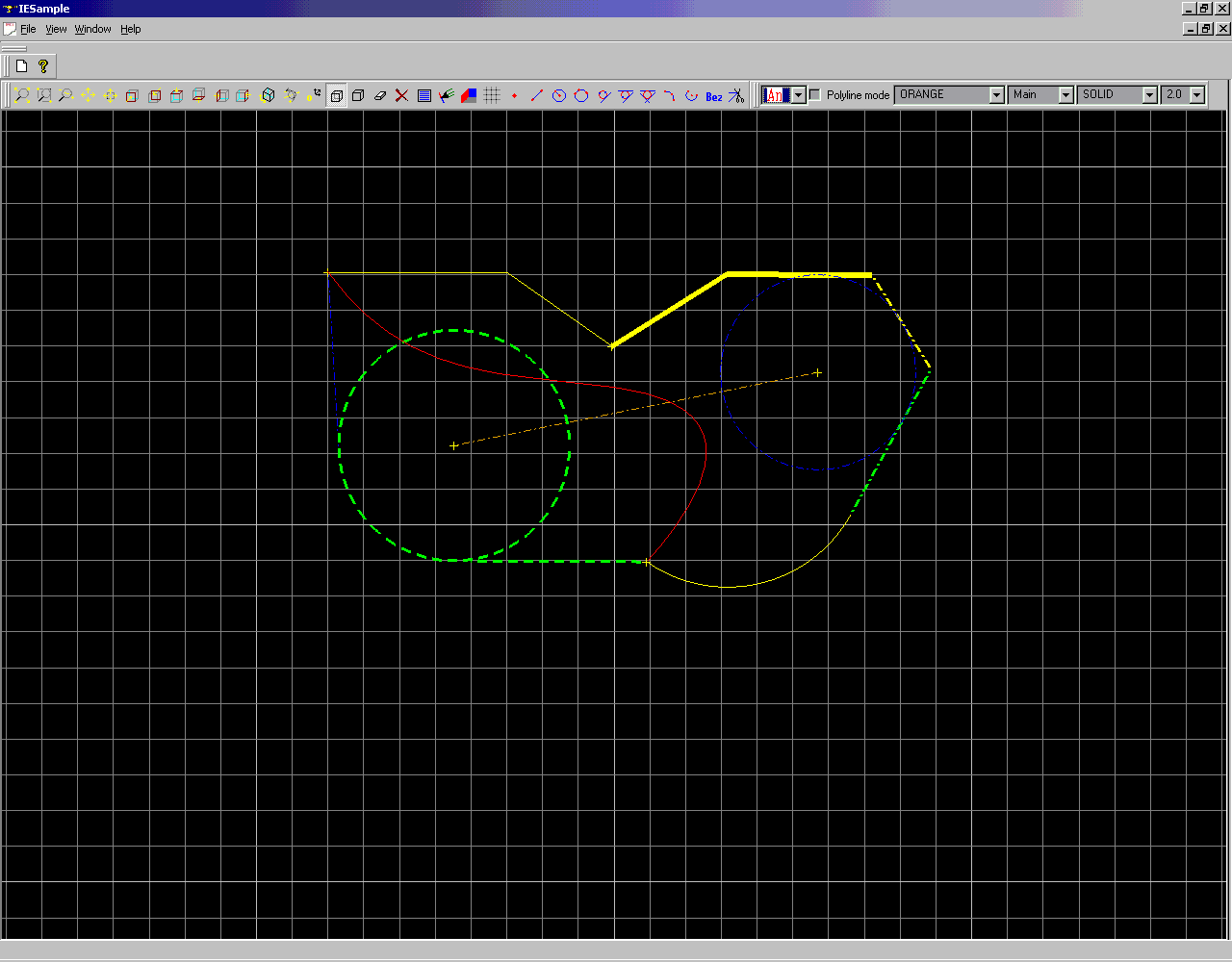The height and width of the screenshot is (962, 1232).
Task: Open the SOLID line style dropdown
Action: click(1149, 95)
